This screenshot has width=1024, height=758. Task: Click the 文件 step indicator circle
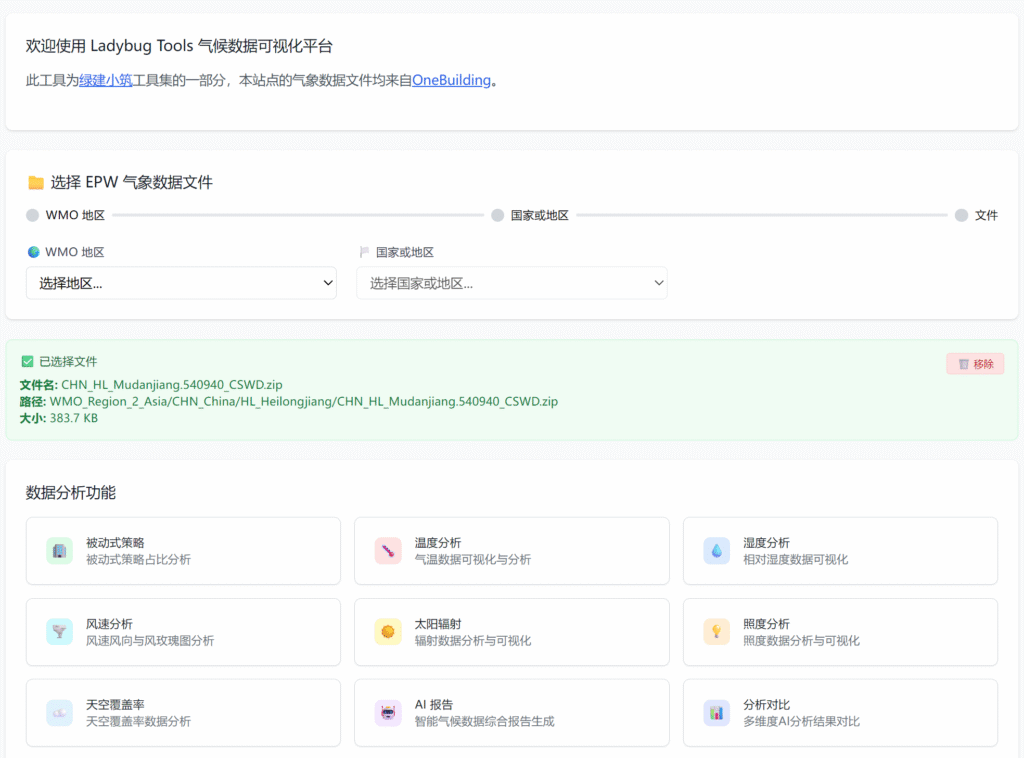pos(962,215)
